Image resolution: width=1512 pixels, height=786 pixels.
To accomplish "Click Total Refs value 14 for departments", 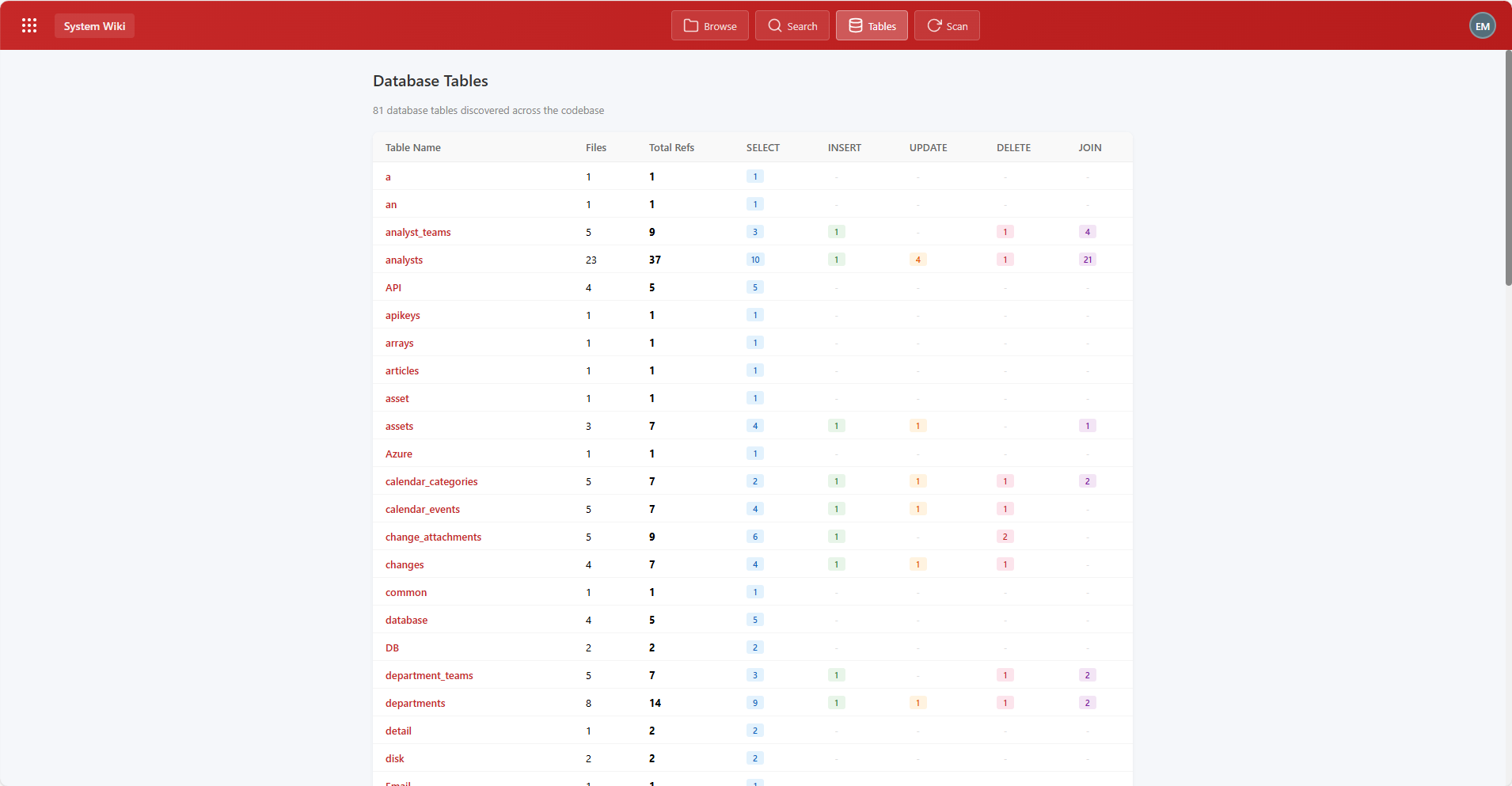I will coord(655,703).
